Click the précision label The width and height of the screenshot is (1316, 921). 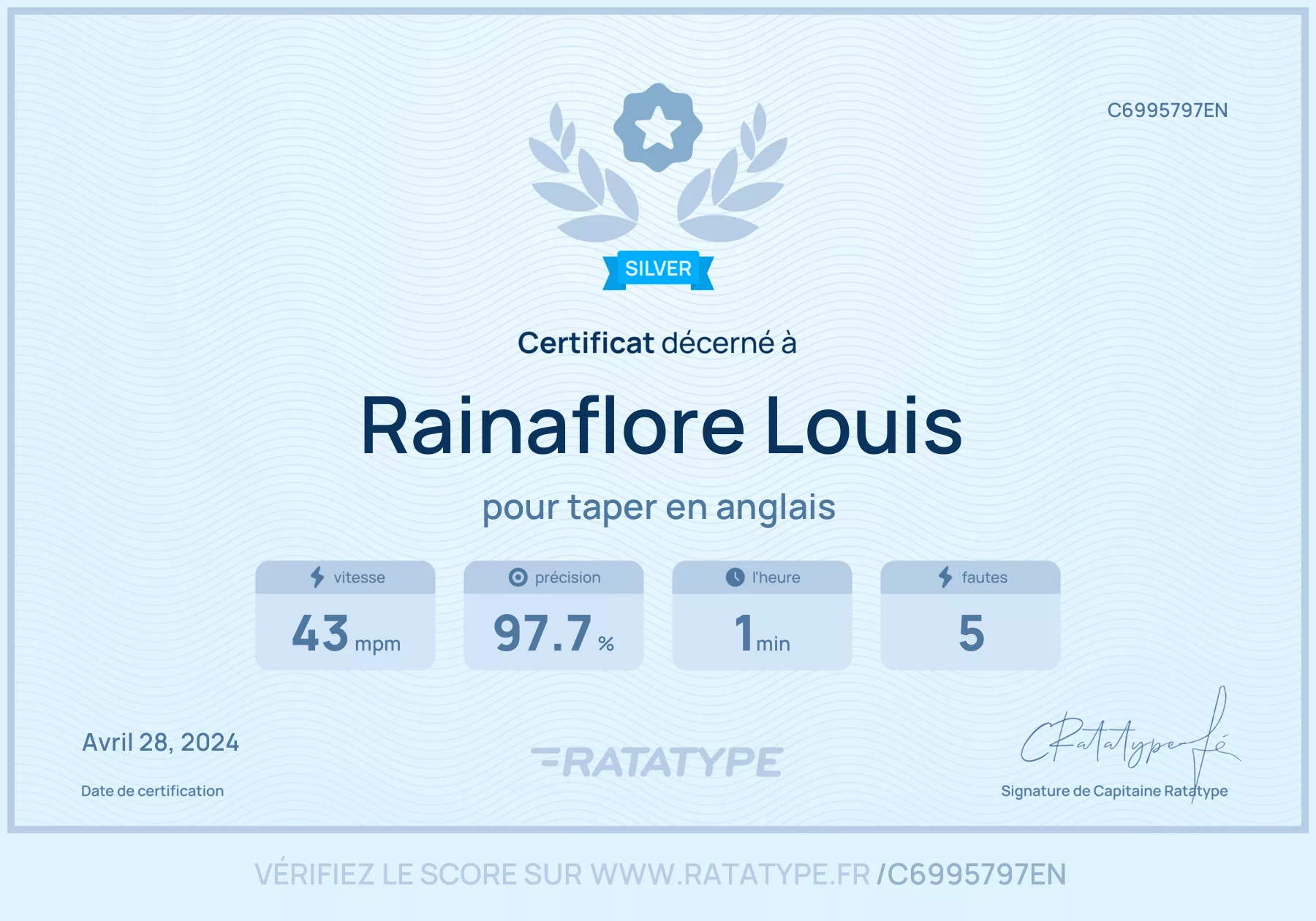click(x=567, y=577)
